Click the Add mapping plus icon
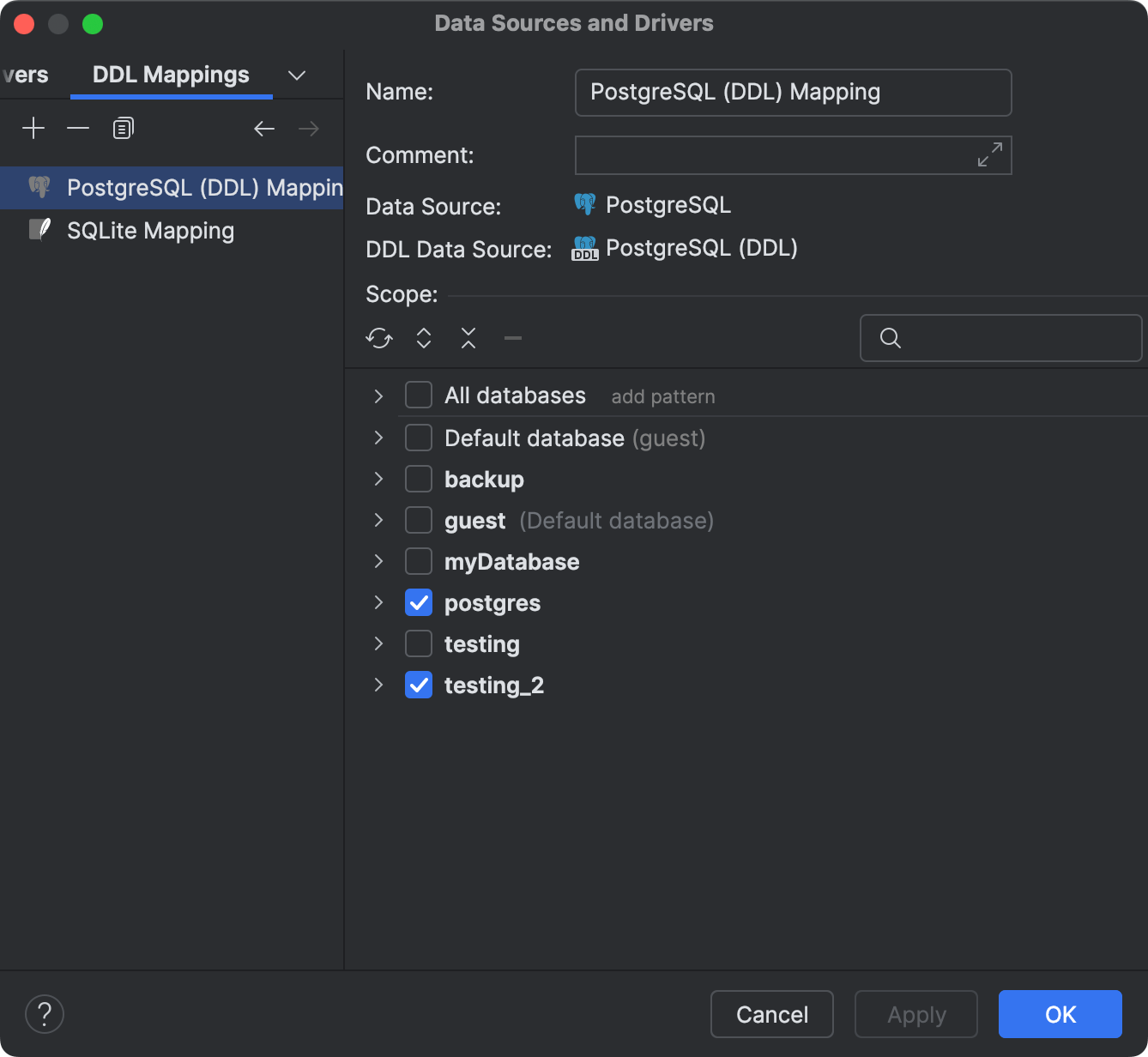The width and height of the screenshot is (1148, 1057). click(33, 128)
